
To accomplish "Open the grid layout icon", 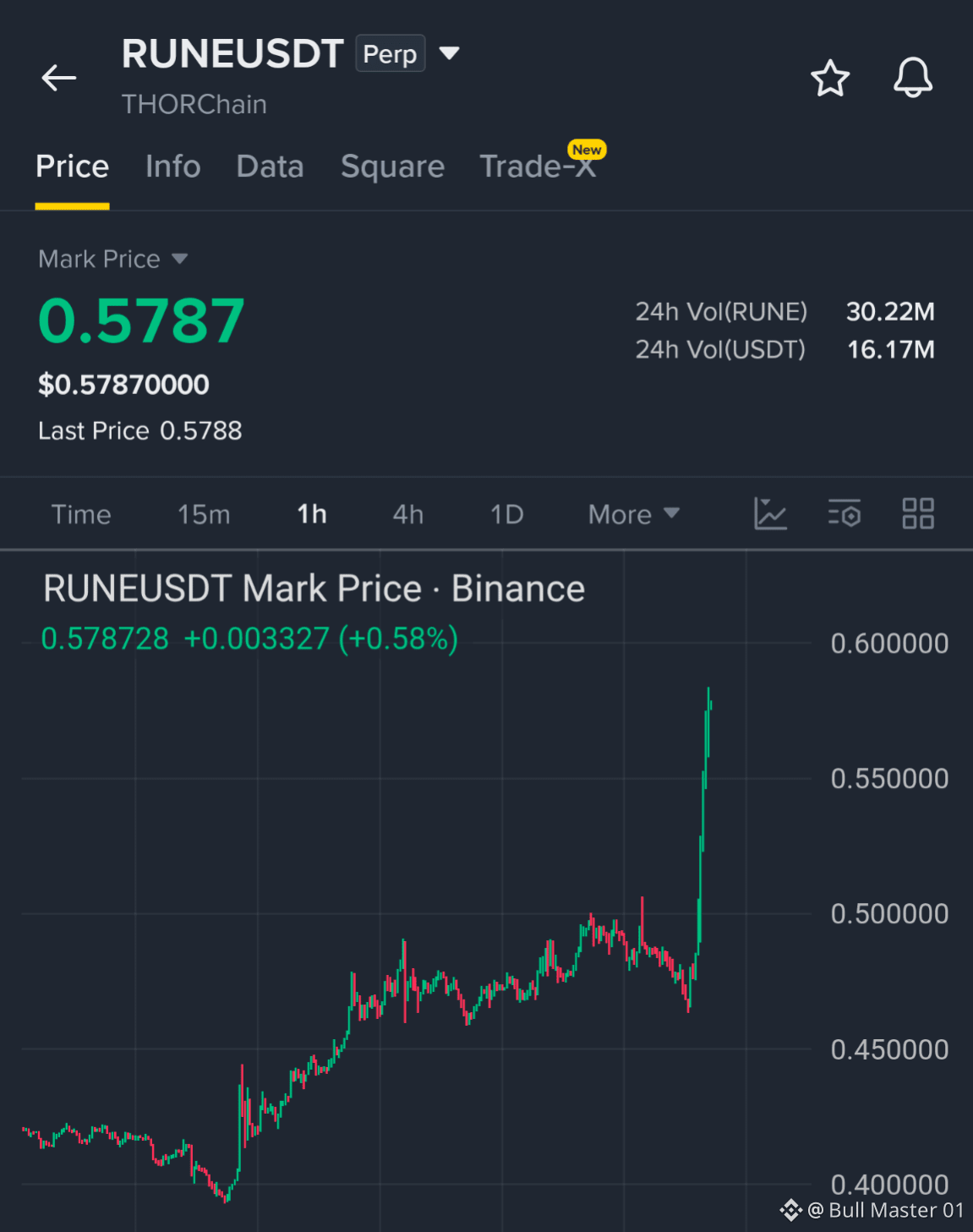I will tap(917, 513).
